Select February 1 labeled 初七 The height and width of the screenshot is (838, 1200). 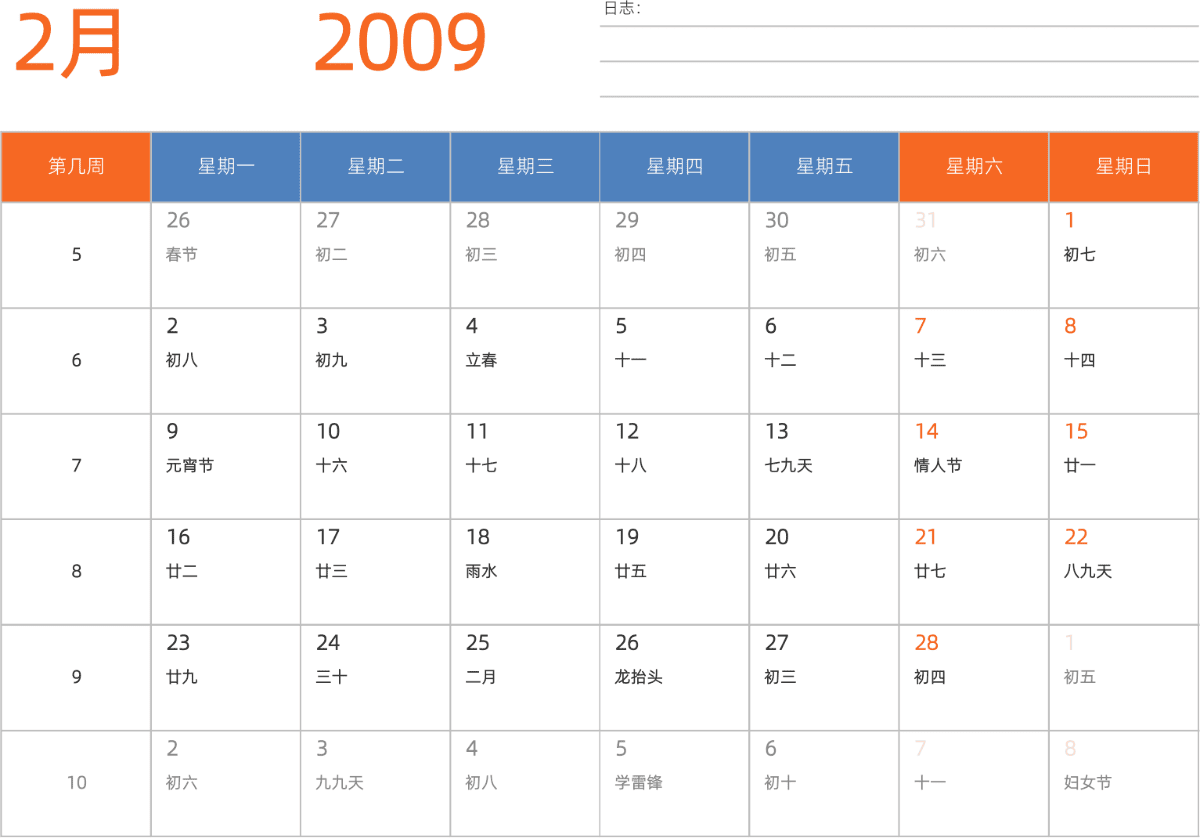coord(1124,255)
